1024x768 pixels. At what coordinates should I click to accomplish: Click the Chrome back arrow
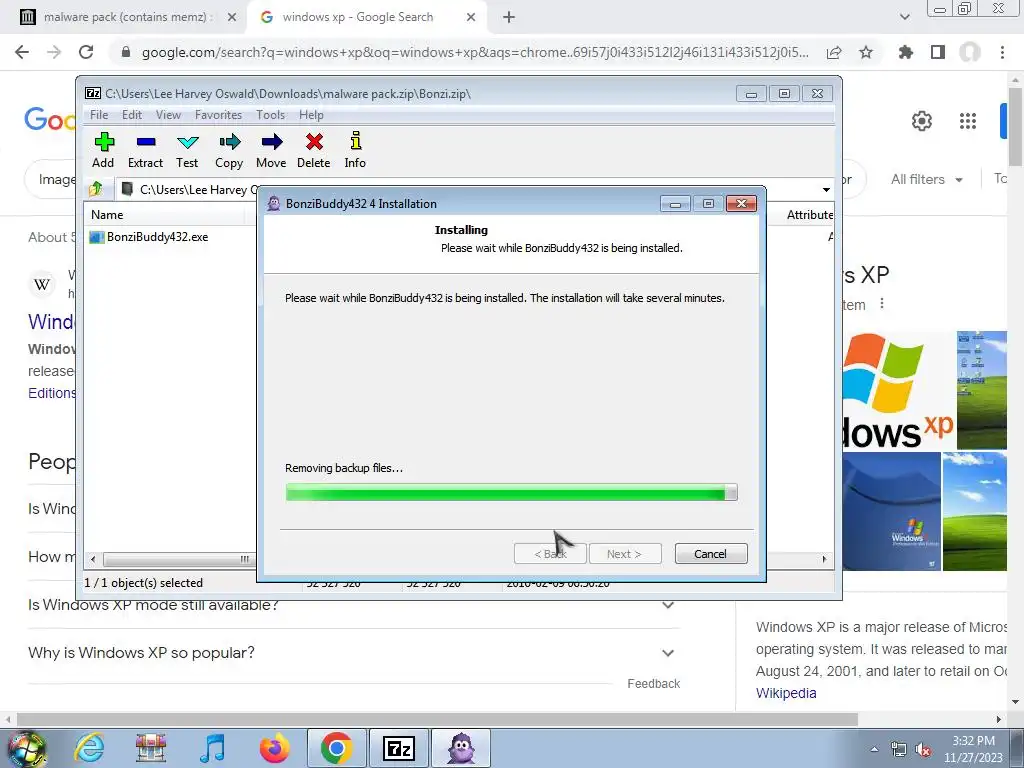(22, 52)
